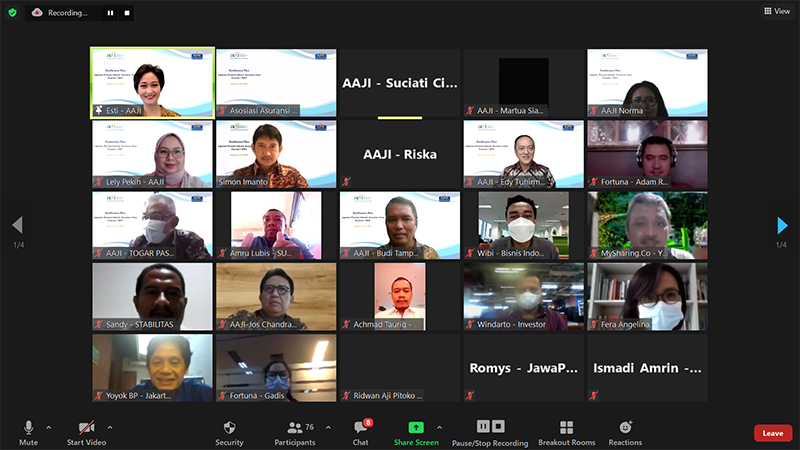The height and width of the screenshot is (450, 800).
Task: Go to the next gallery page
Action: pos(782,225)
